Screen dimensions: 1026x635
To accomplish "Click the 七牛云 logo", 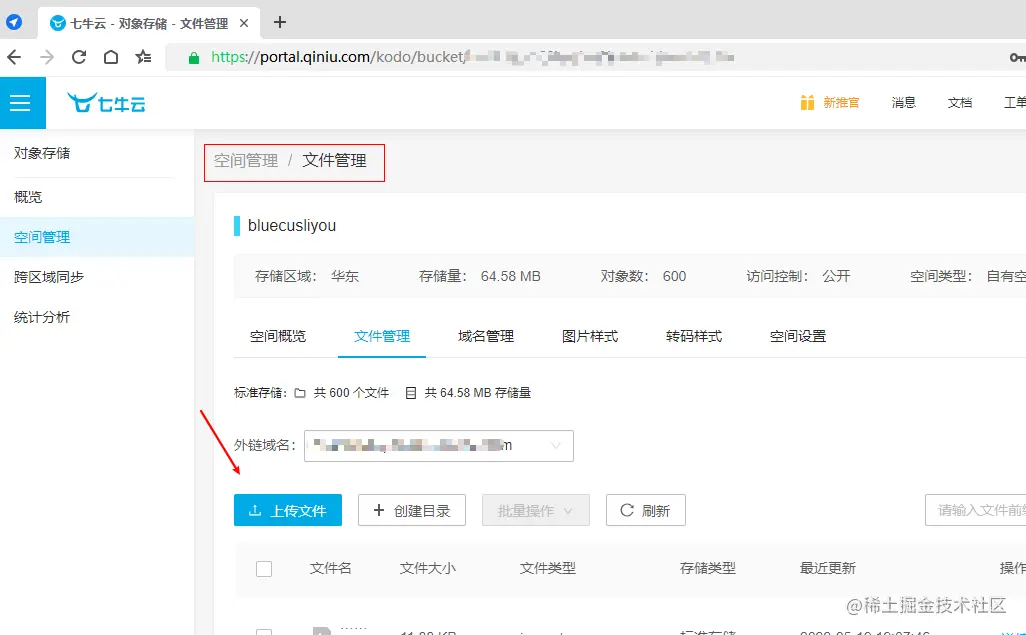I will point(106,103).
